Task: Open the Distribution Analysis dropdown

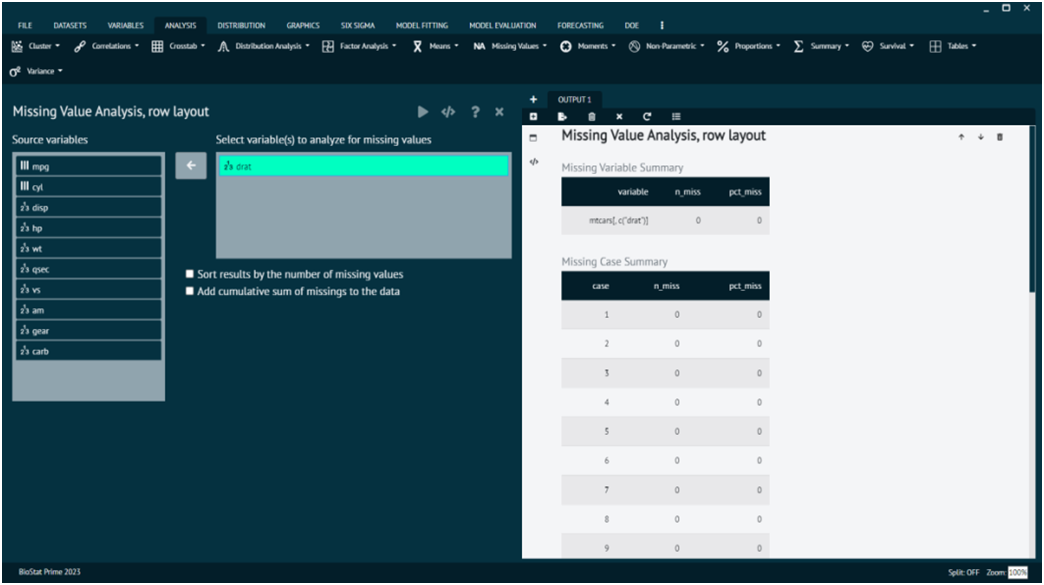Action: pyautogui.click(x=264, y=46)
